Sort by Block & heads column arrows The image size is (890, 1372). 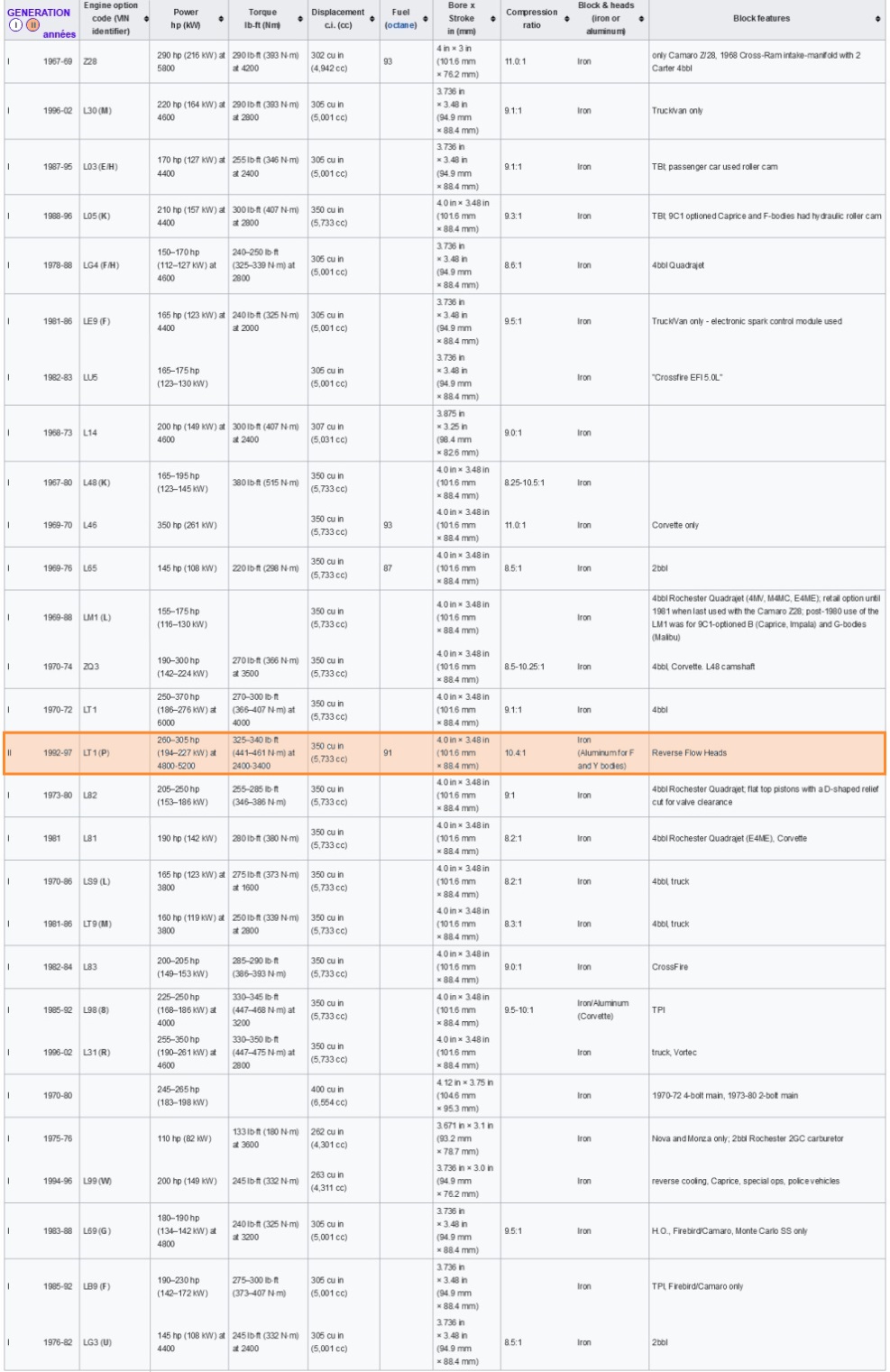point(641,19)
